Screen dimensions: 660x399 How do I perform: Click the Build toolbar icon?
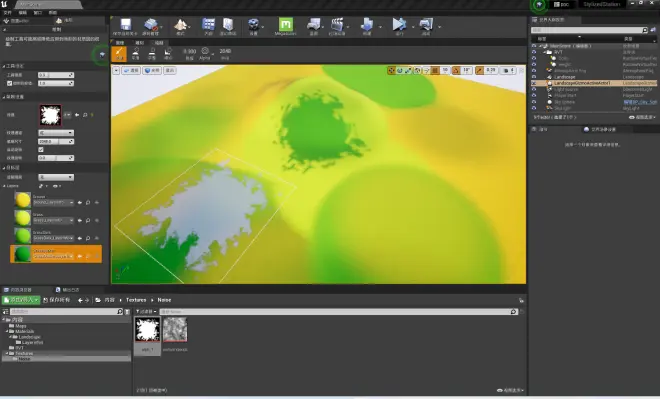click(367, 24)
